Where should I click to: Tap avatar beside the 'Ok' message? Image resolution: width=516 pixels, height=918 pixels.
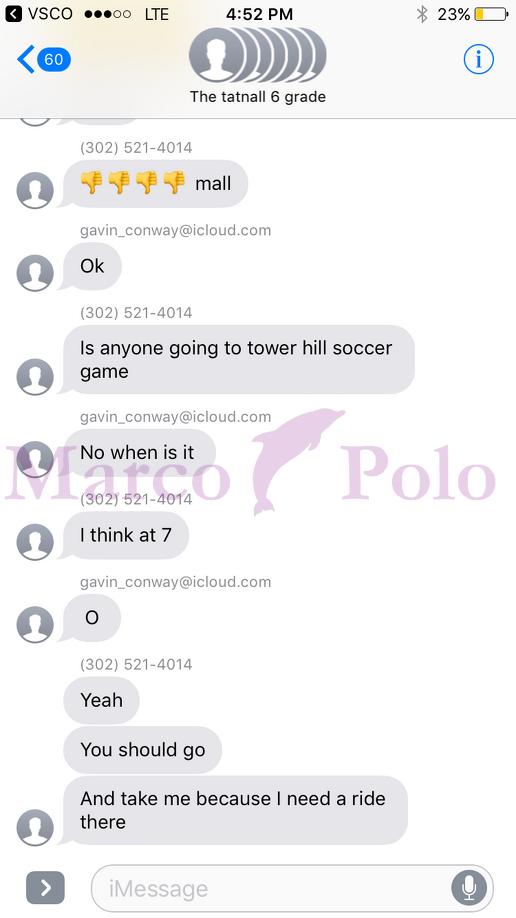point(35,273)
